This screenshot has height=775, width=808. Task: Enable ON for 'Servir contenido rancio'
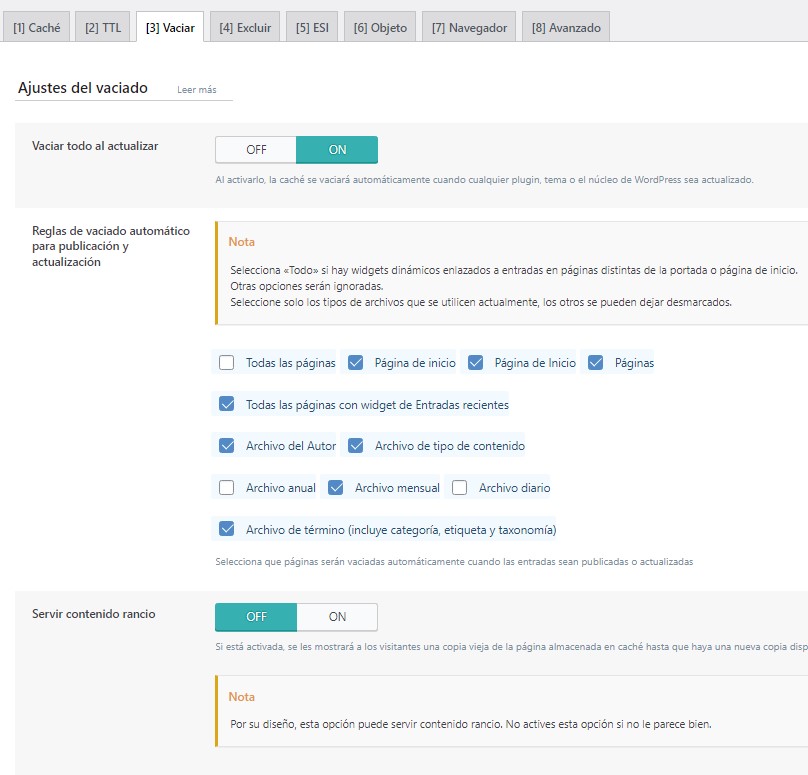point(337,617)
